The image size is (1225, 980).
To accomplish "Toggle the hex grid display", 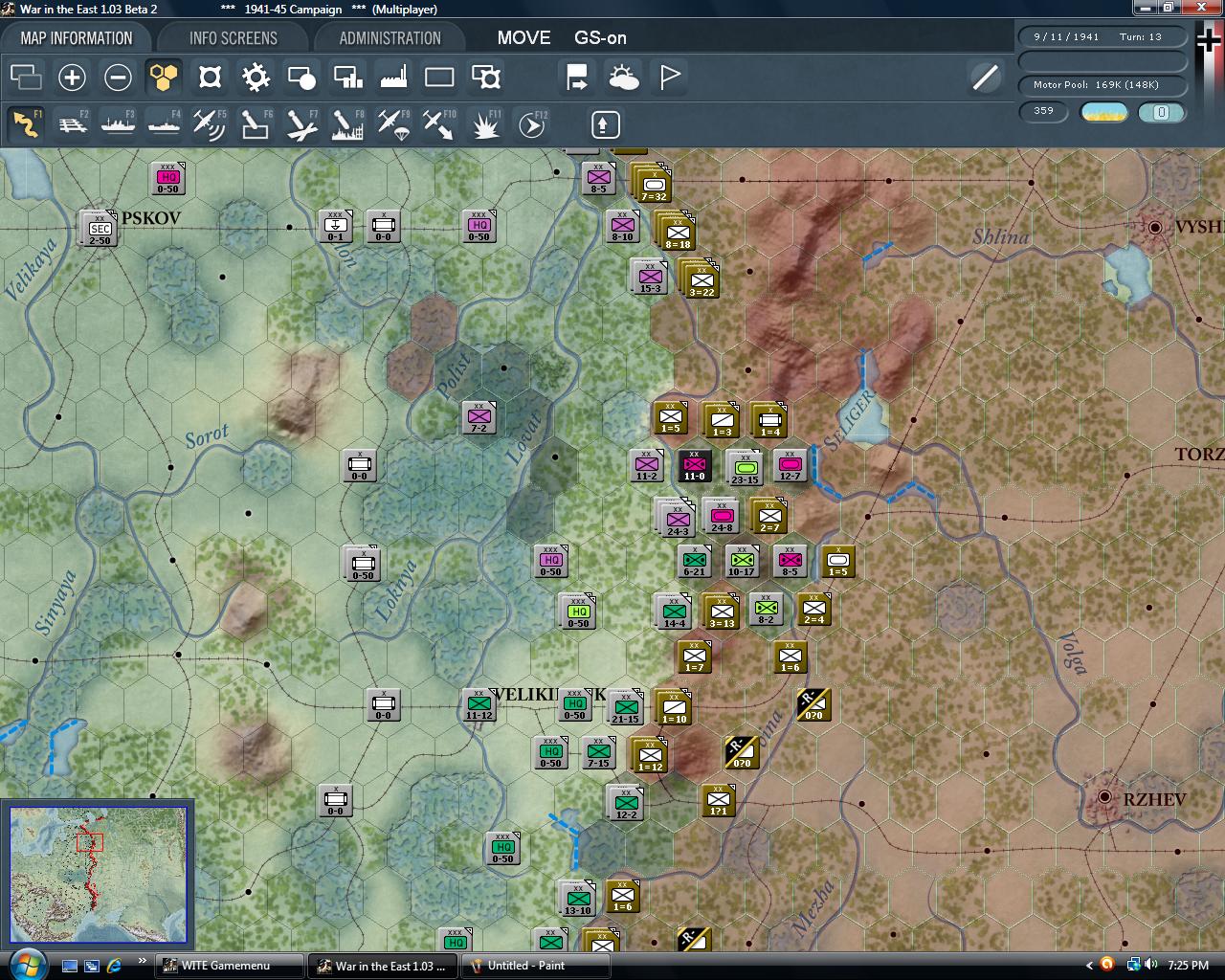I will tap(164, 78).
